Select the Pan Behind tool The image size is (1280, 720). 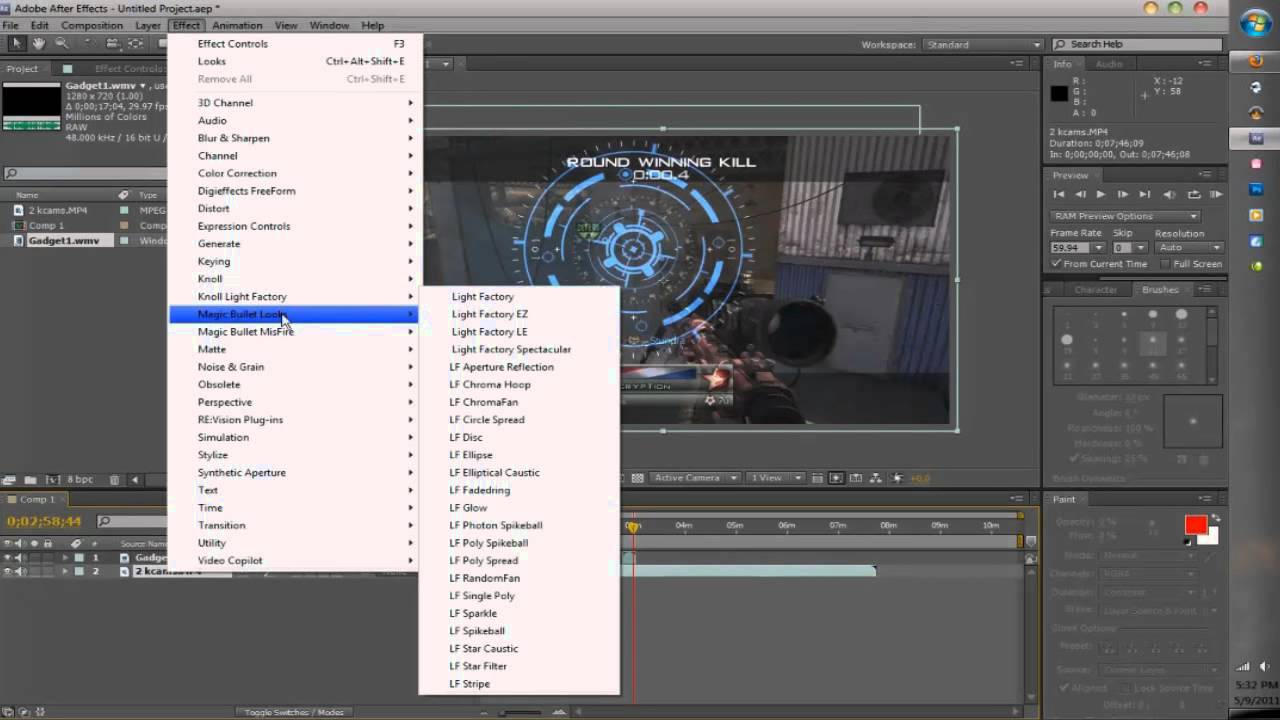coord(135,44)
